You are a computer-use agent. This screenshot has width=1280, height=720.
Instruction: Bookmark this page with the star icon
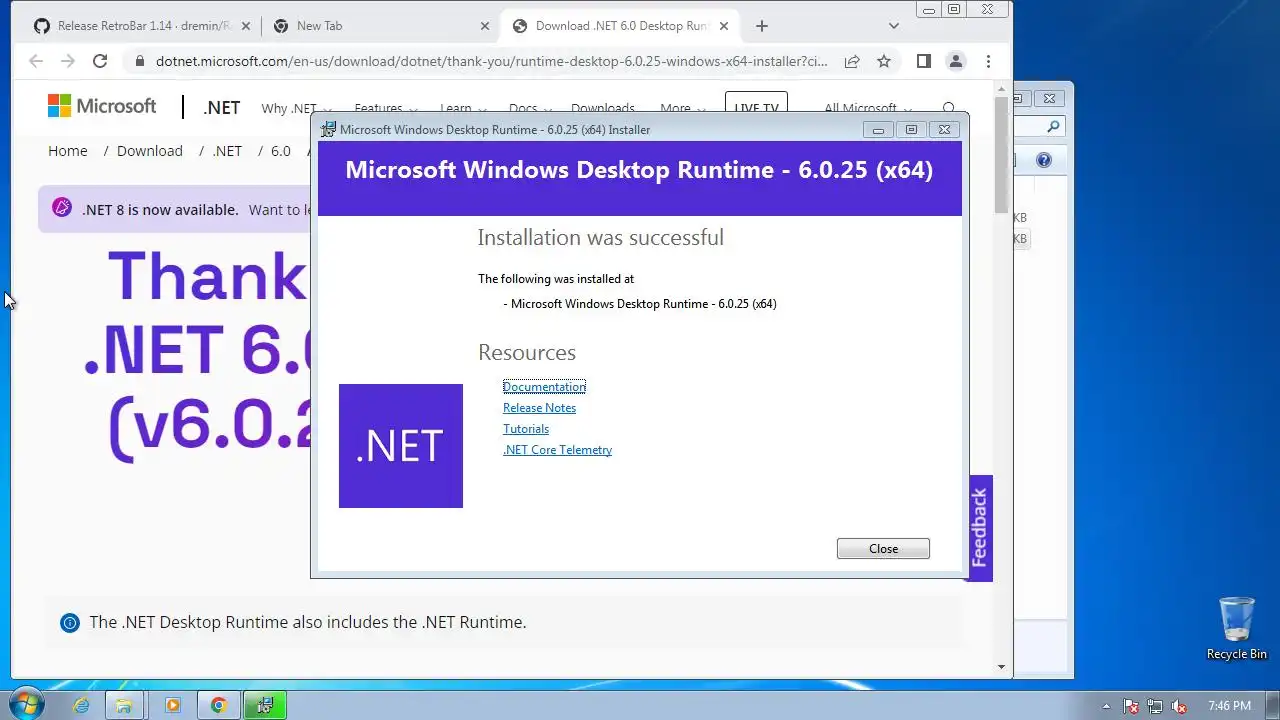884,61
